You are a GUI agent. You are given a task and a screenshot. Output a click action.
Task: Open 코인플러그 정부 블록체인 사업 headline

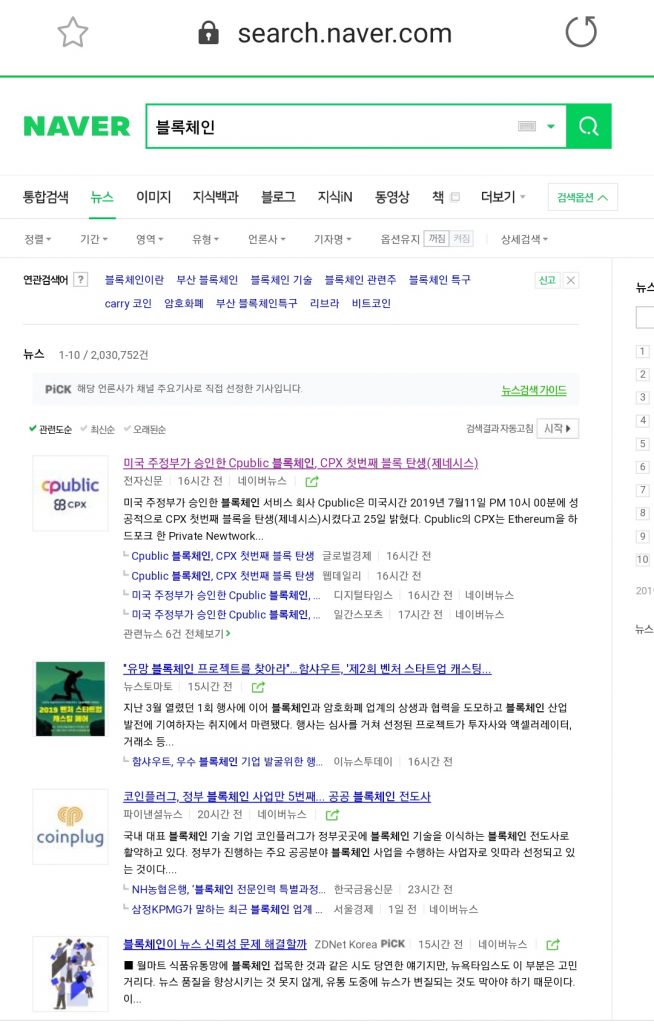(277, 797)
